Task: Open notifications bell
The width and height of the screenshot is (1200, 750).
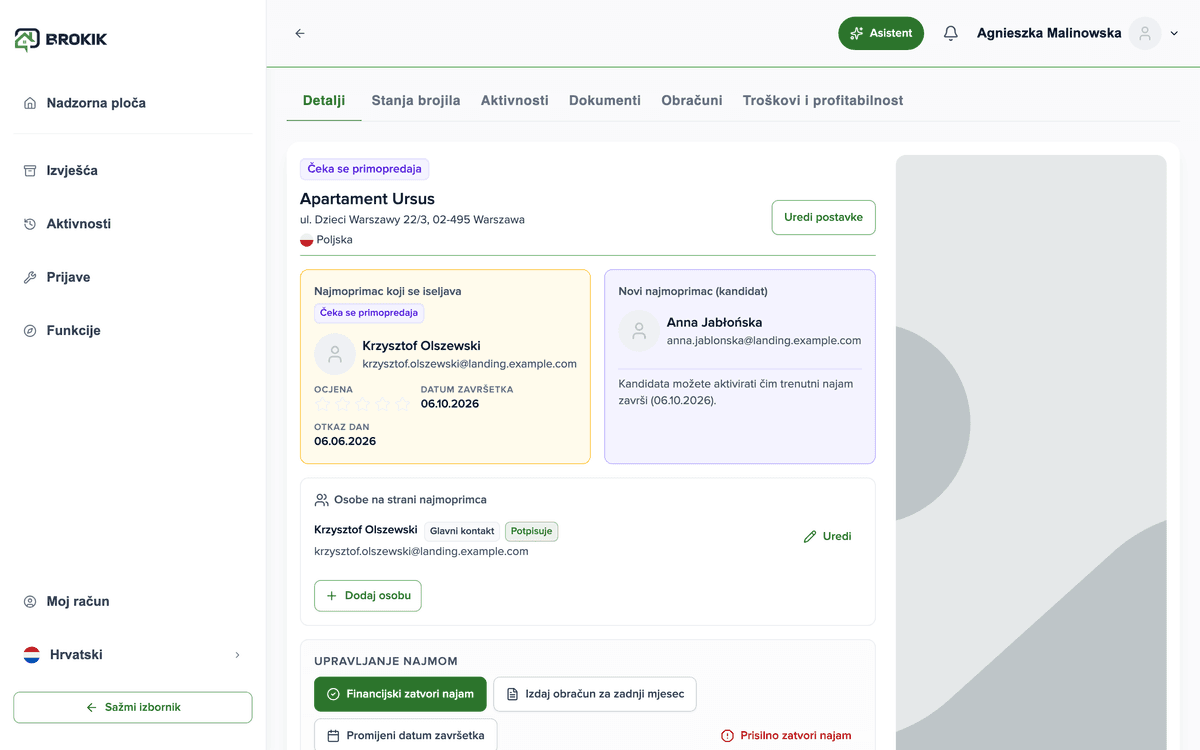Action: tap(951, 33)
